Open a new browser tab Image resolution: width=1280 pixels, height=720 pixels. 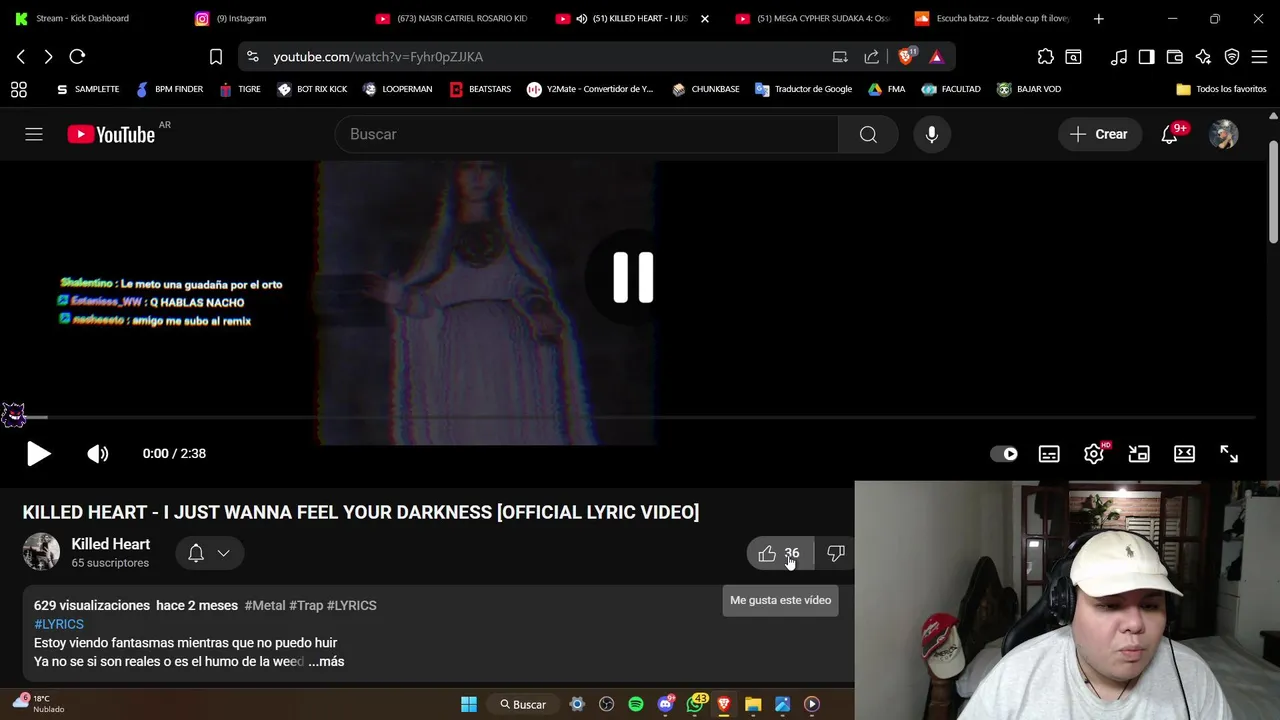1098,18
